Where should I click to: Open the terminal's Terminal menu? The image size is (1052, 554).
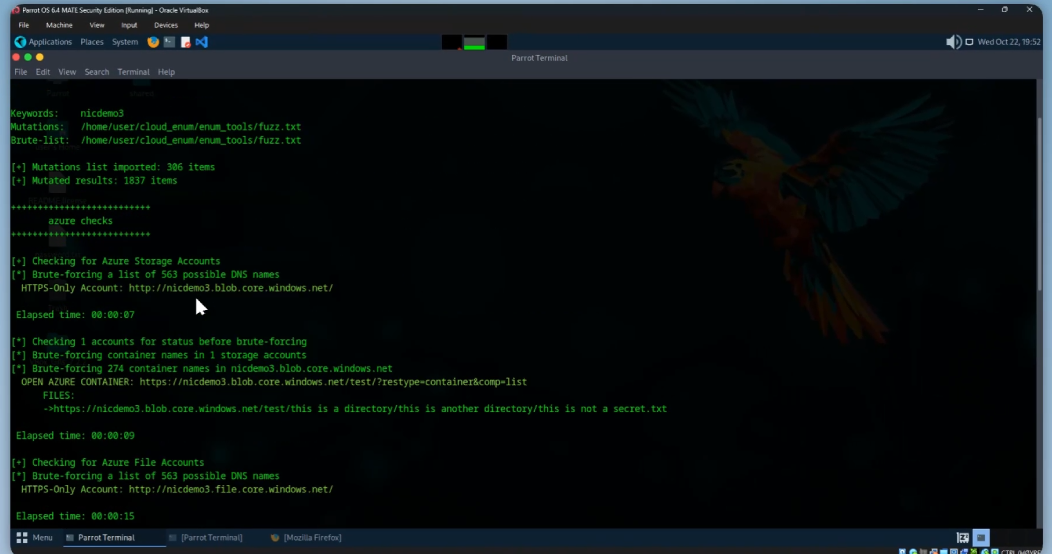134,72
